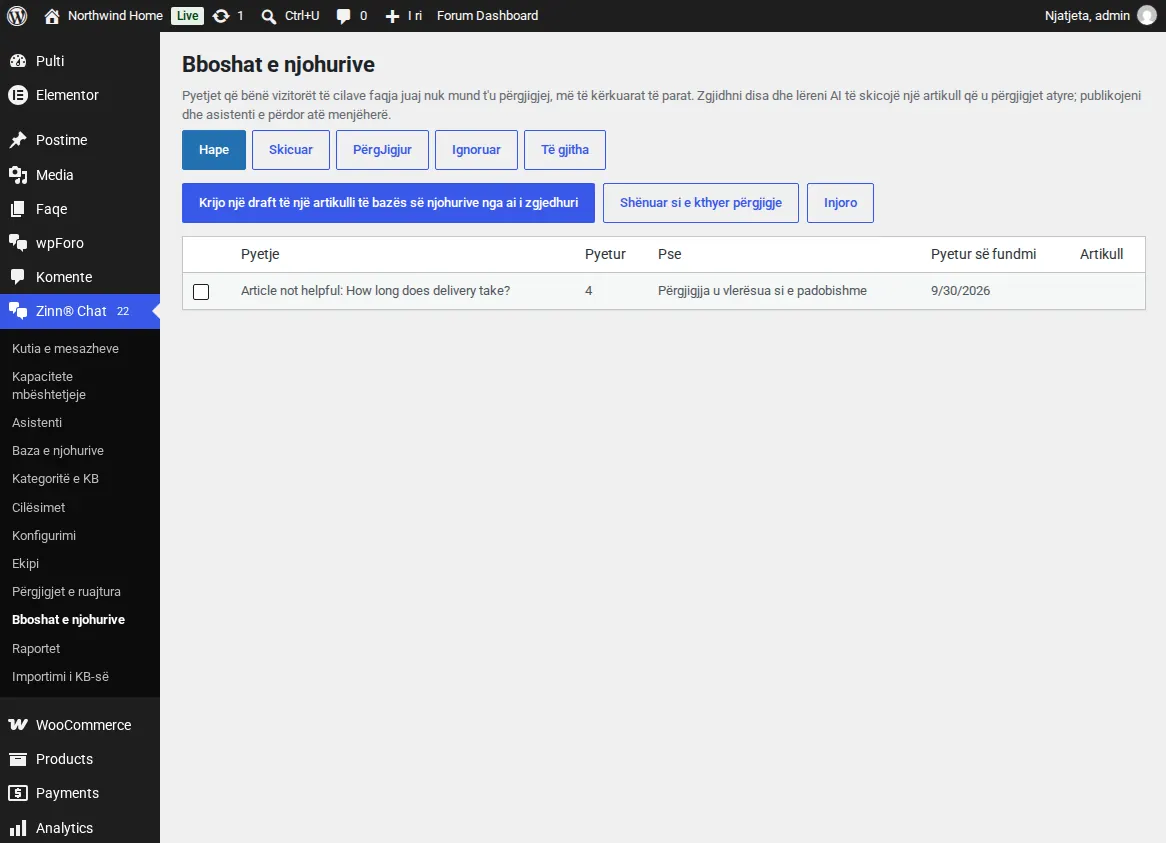Open Përgjigjet e ruajtura submenu item
This screenshot has width=1166, height=843.
[x=66, y=592]
